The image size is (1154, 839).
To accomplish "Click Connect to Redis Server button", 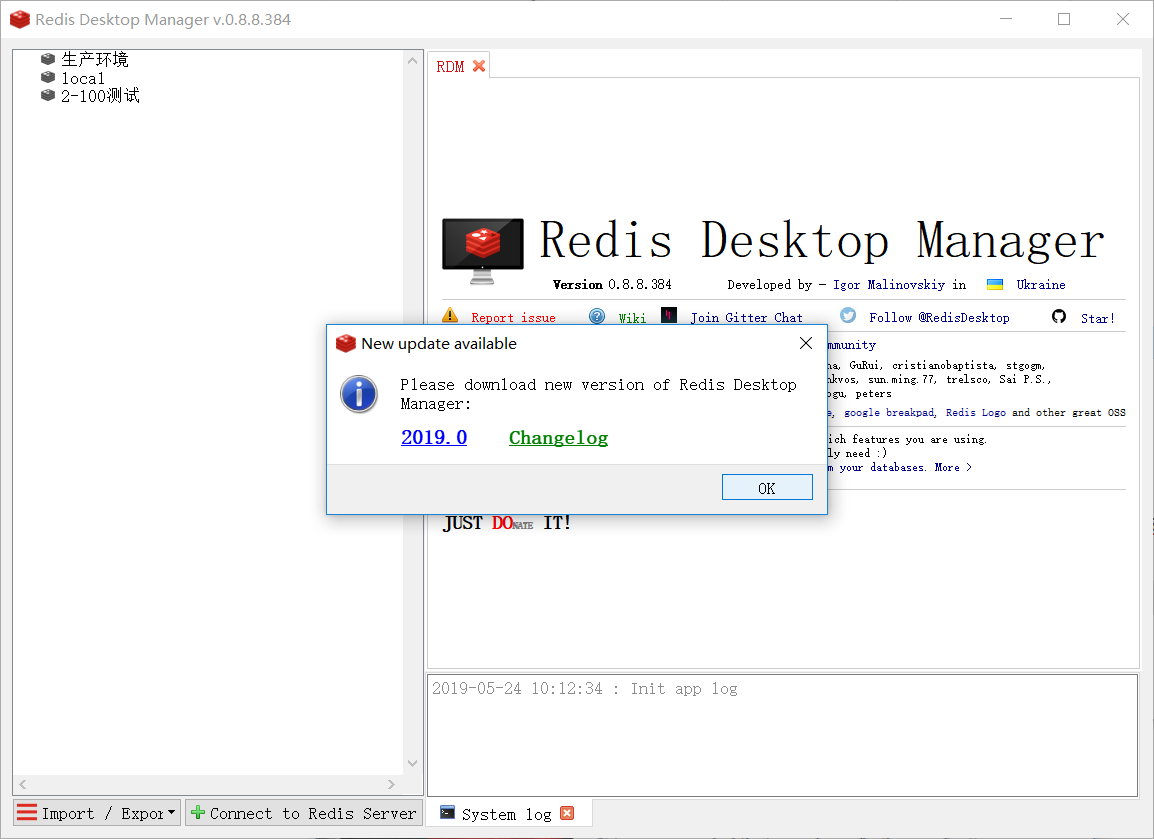I will coord(304,813).
